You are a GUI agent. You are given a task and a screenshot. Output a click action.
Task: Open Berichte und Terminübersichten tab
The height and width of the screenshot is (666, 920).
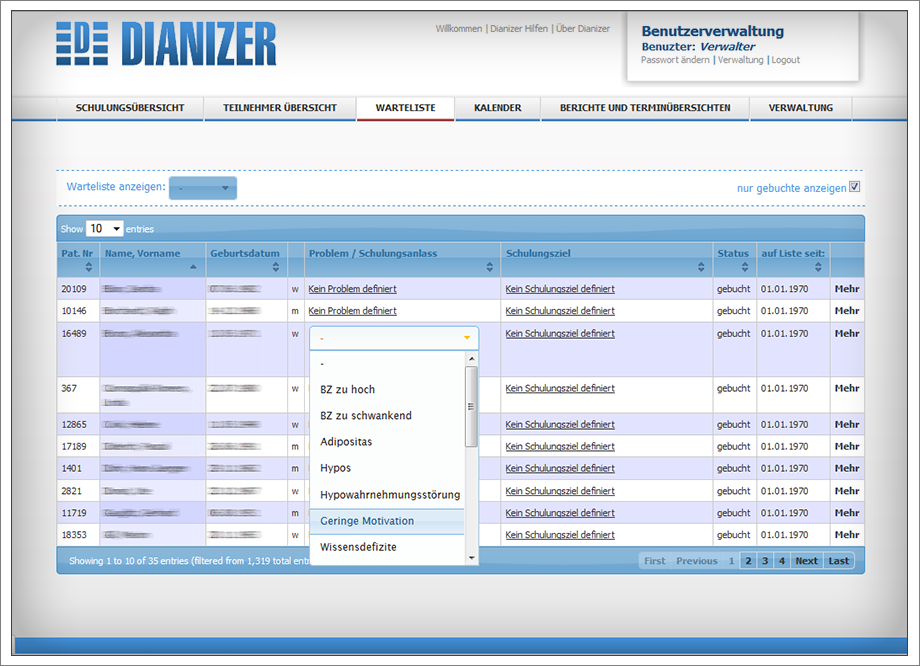(645, 108)
